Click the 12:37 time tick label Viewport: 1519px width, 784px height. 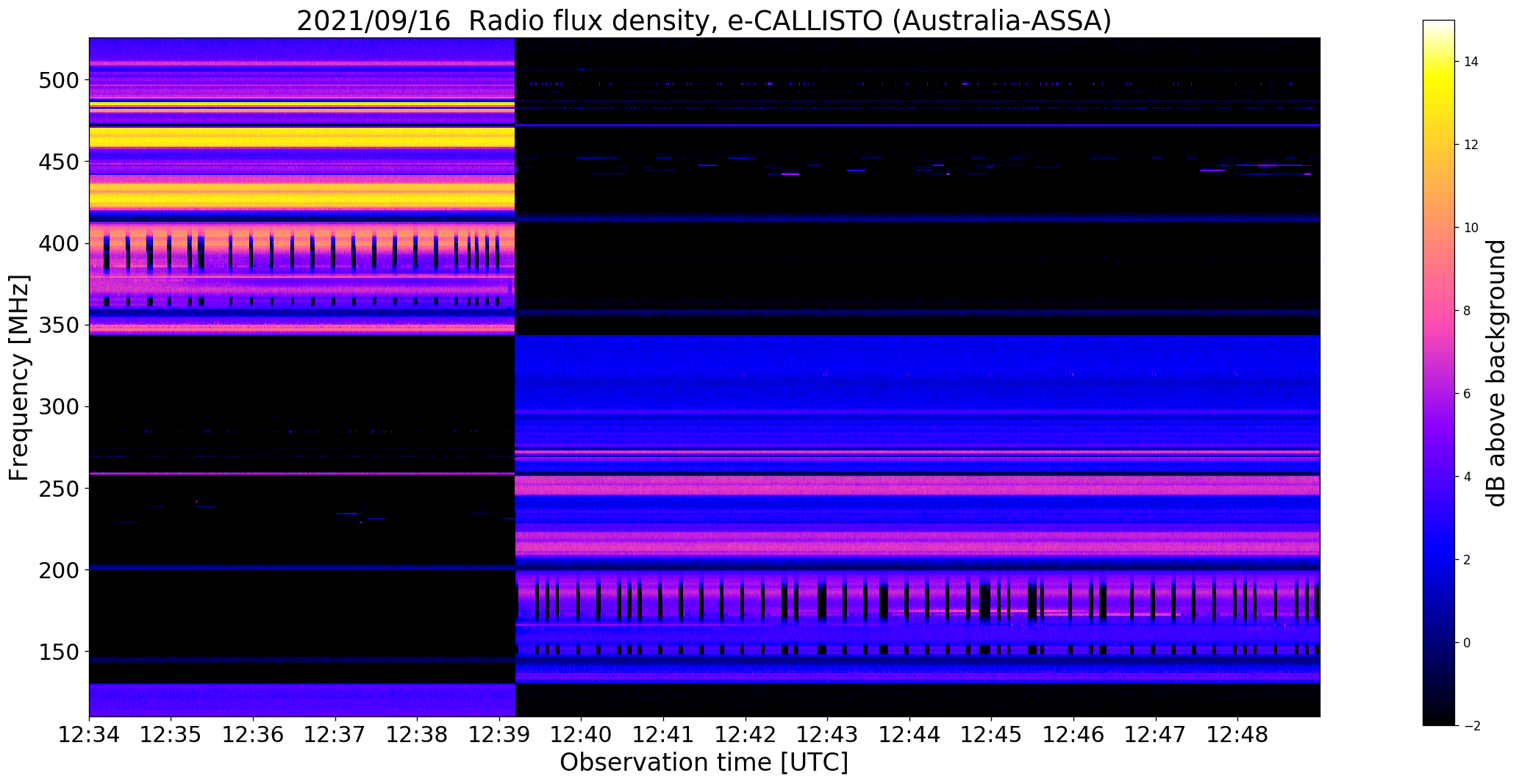[x=335, y=735]
